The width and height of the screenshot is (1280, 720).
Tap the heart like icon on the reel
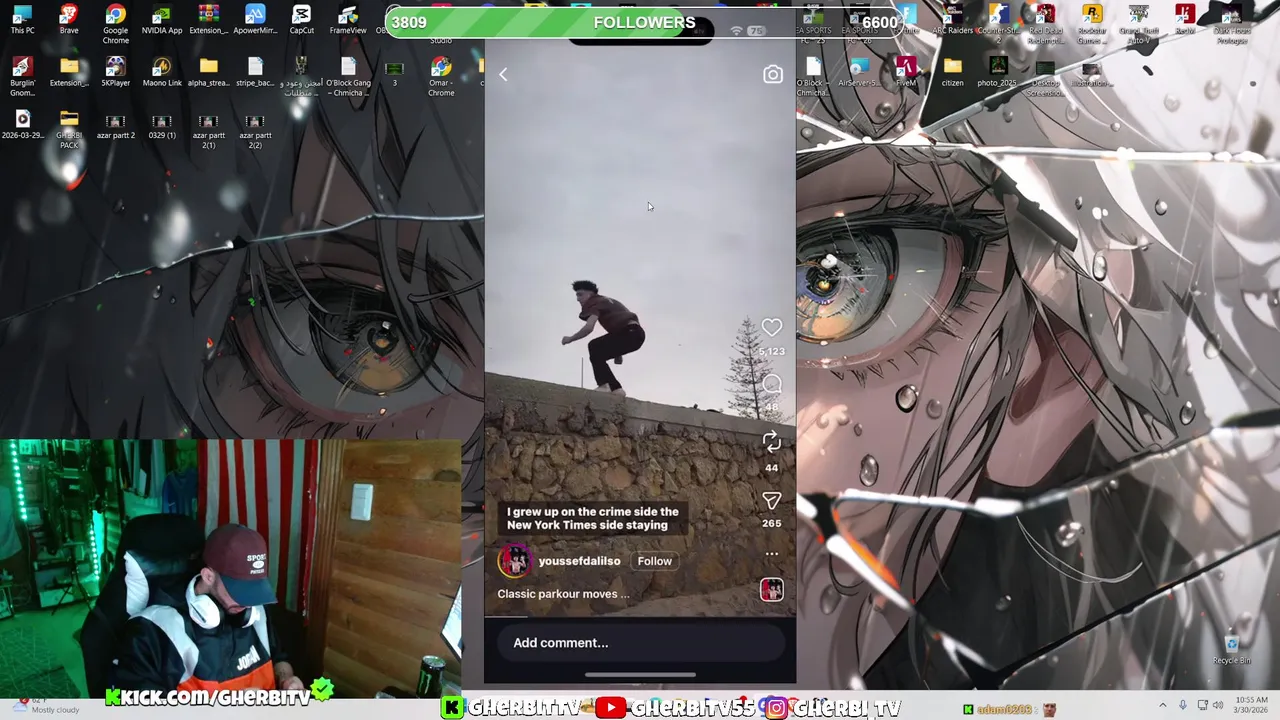click(x=771, y=328)
